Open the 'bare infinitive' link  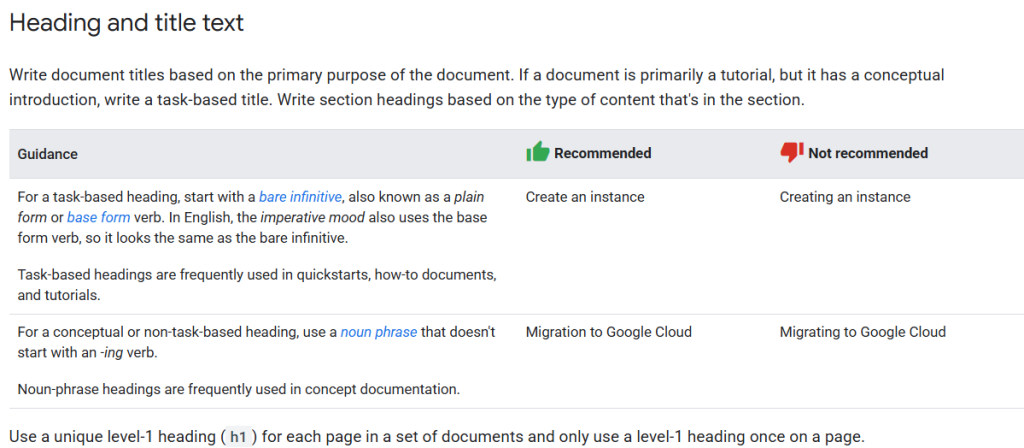click(x=300, y=197)
